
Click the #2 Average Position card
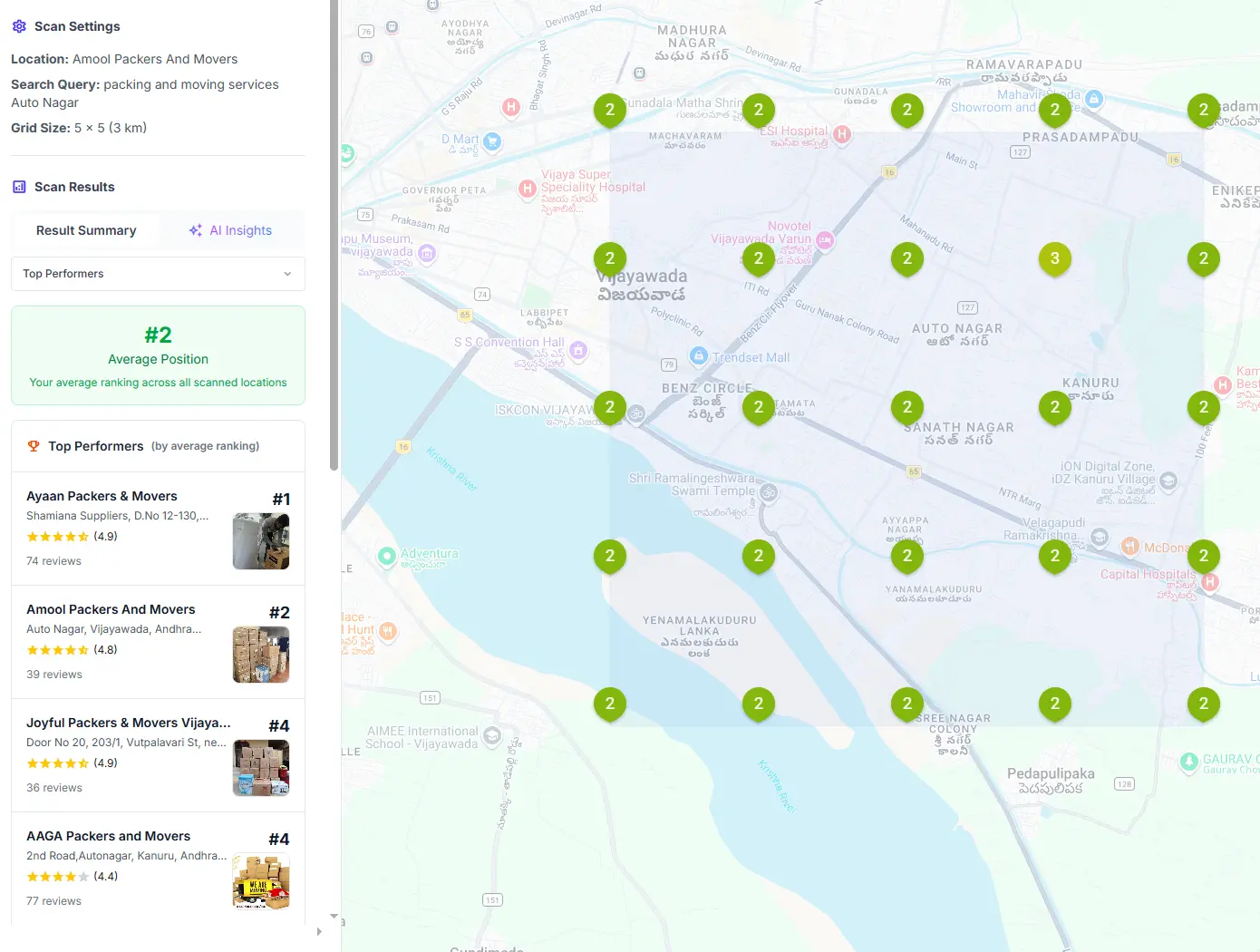(x=158, y=355)
